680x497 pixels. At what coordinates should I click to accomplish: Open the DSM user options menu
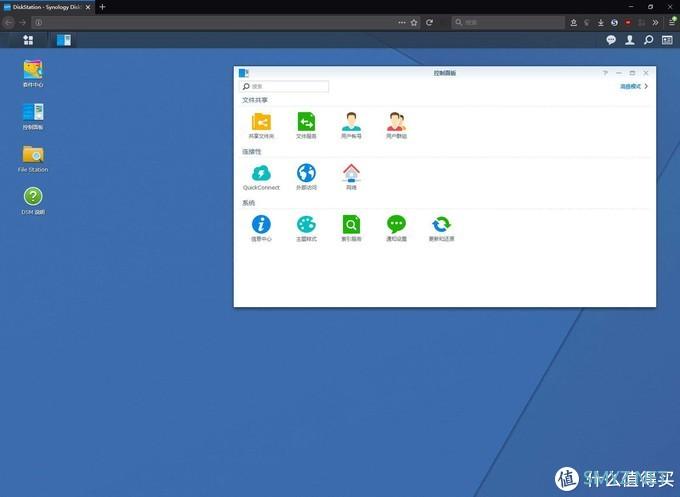click(x=630, y=40)
